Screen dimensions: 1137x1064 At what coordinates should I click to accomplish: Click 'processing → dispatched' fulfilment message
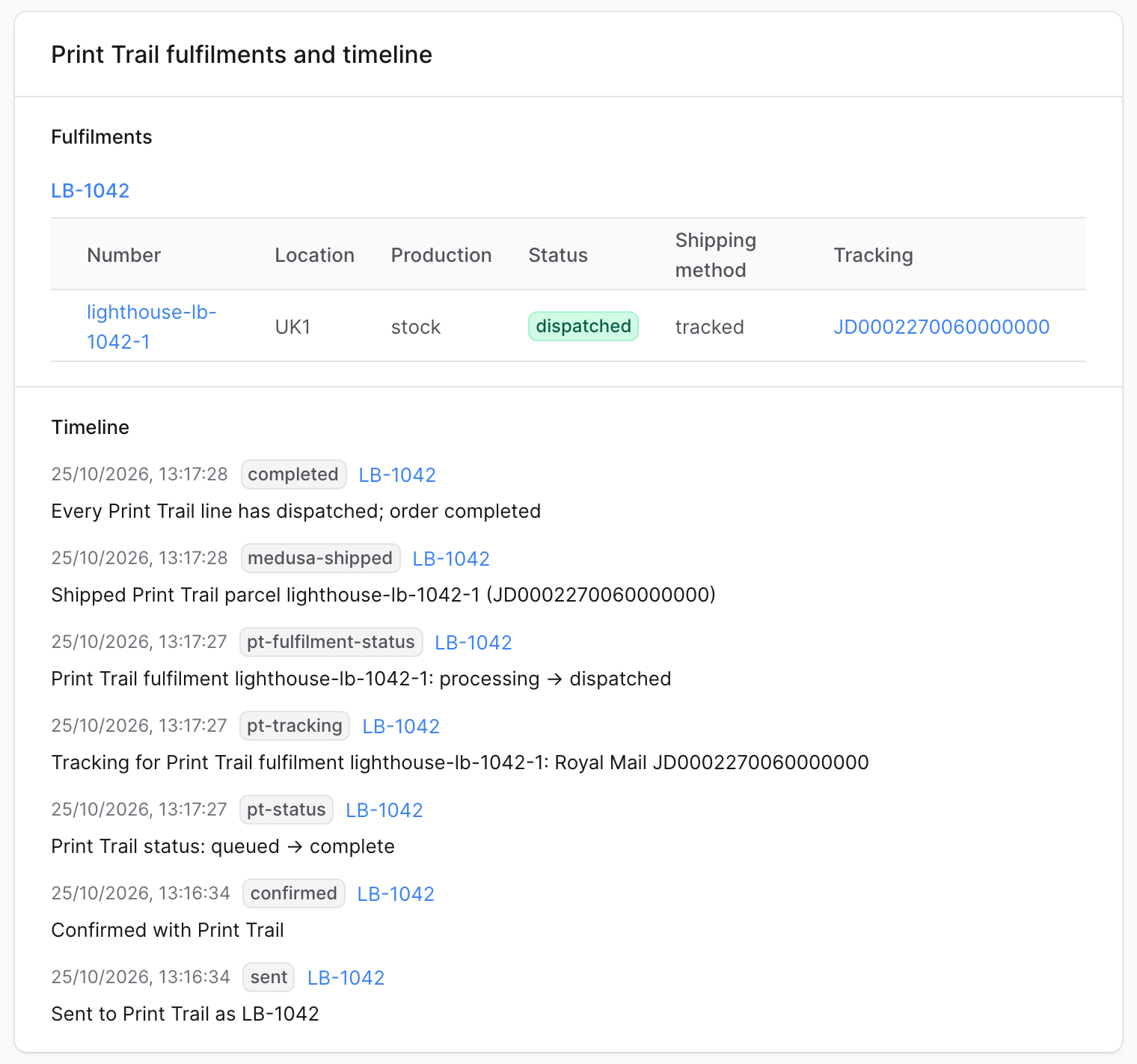click(361, 679)
